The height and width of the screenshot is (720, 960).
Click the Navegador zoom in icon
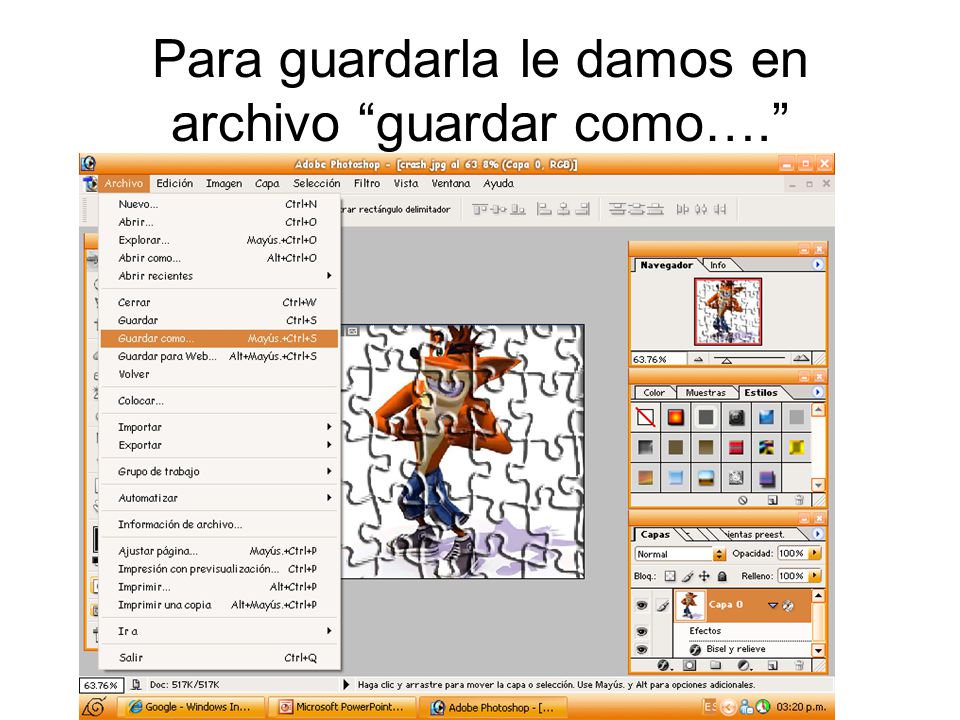[800, 359]
